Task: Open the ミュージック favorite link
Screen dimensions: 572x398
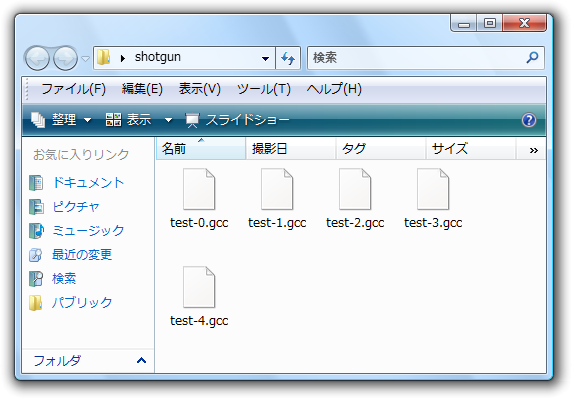Action: click(x=88, y=231)
